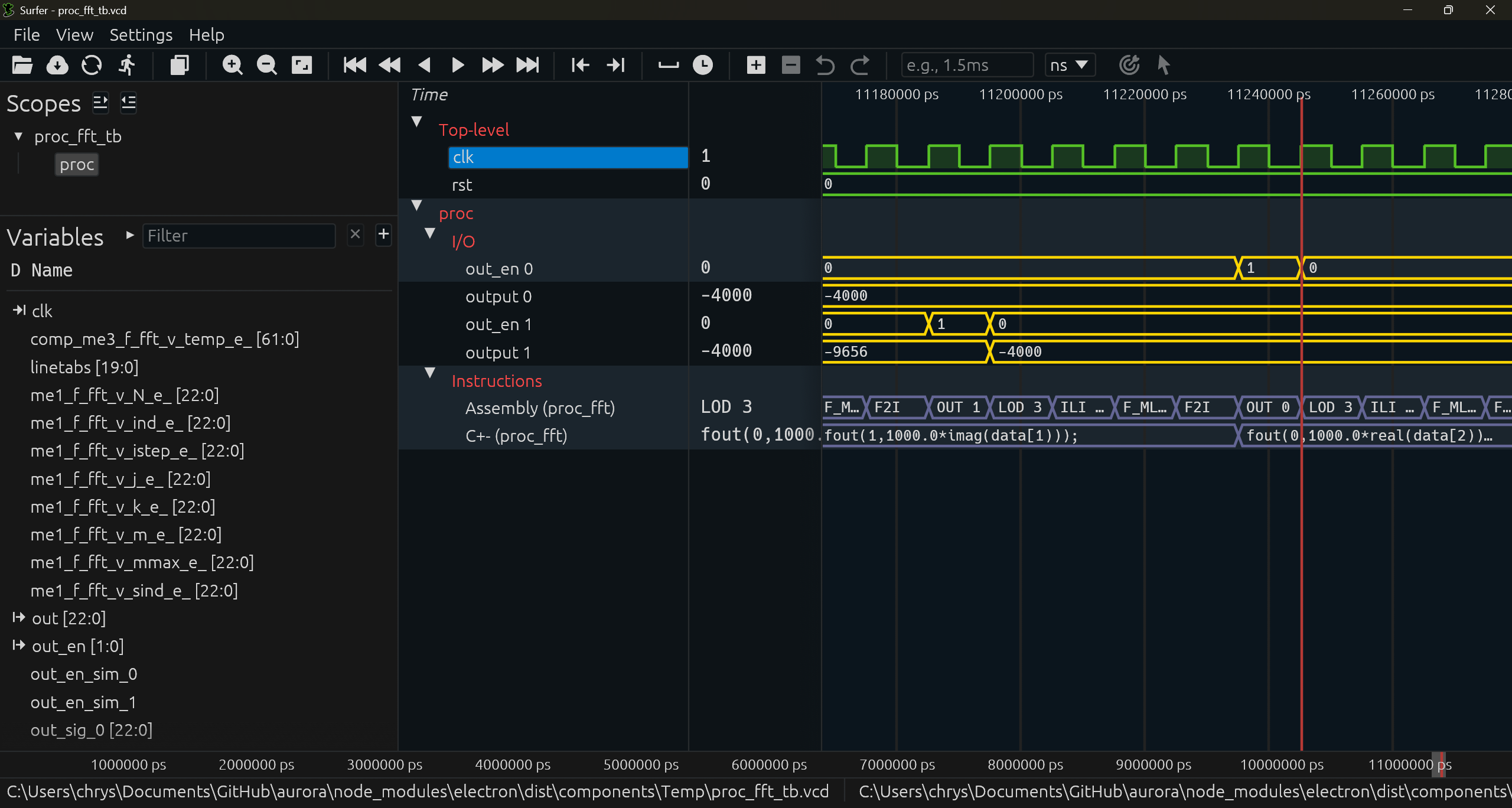Add variable out_en_sim_0
The image size is (1512, 808).
[x=84, y=674]
